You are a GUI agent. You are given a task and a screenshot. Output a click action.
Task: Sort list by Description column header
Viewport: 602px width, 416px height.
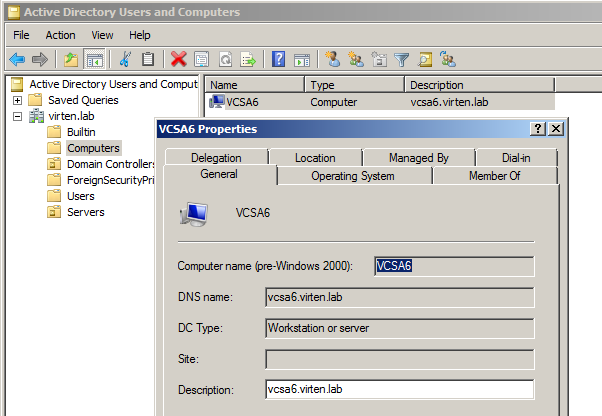coord(480,84)
